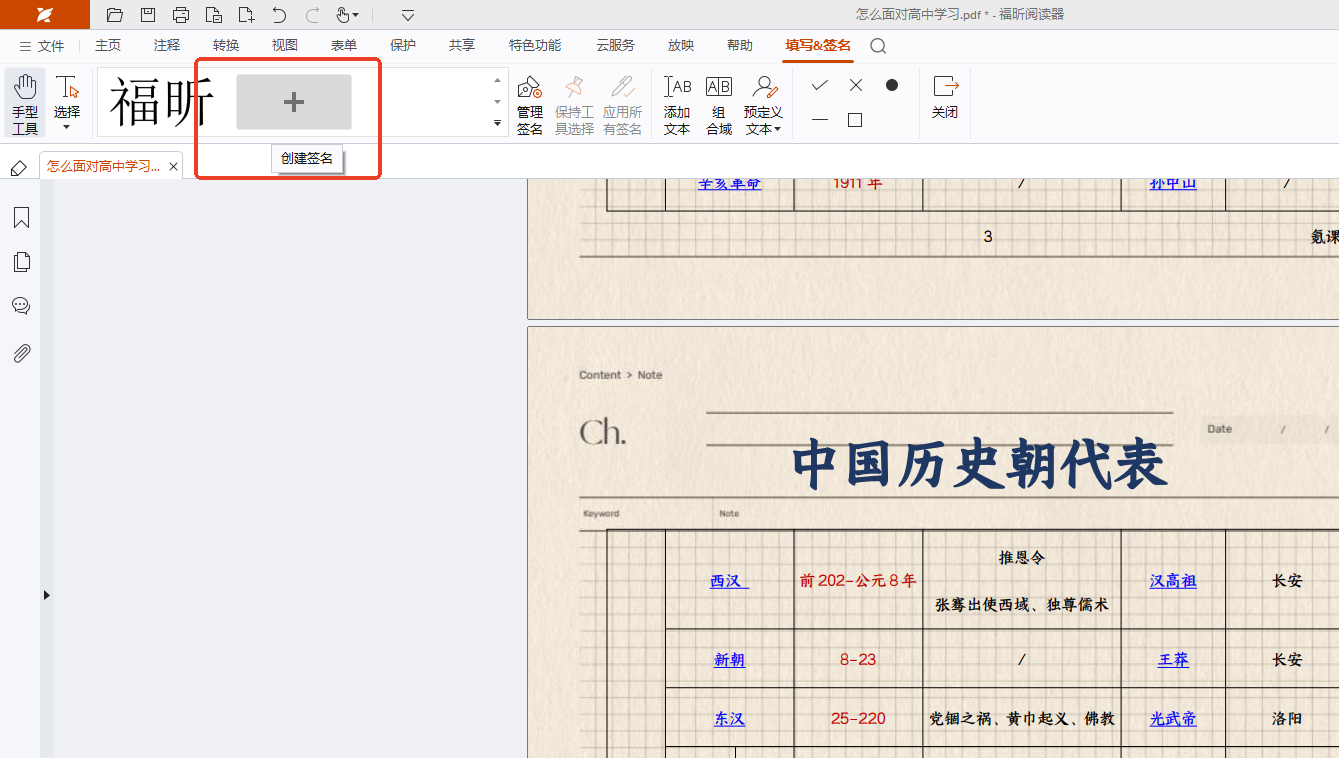Open the File (文件) menu
The image size is (1339, 758).
42,46
